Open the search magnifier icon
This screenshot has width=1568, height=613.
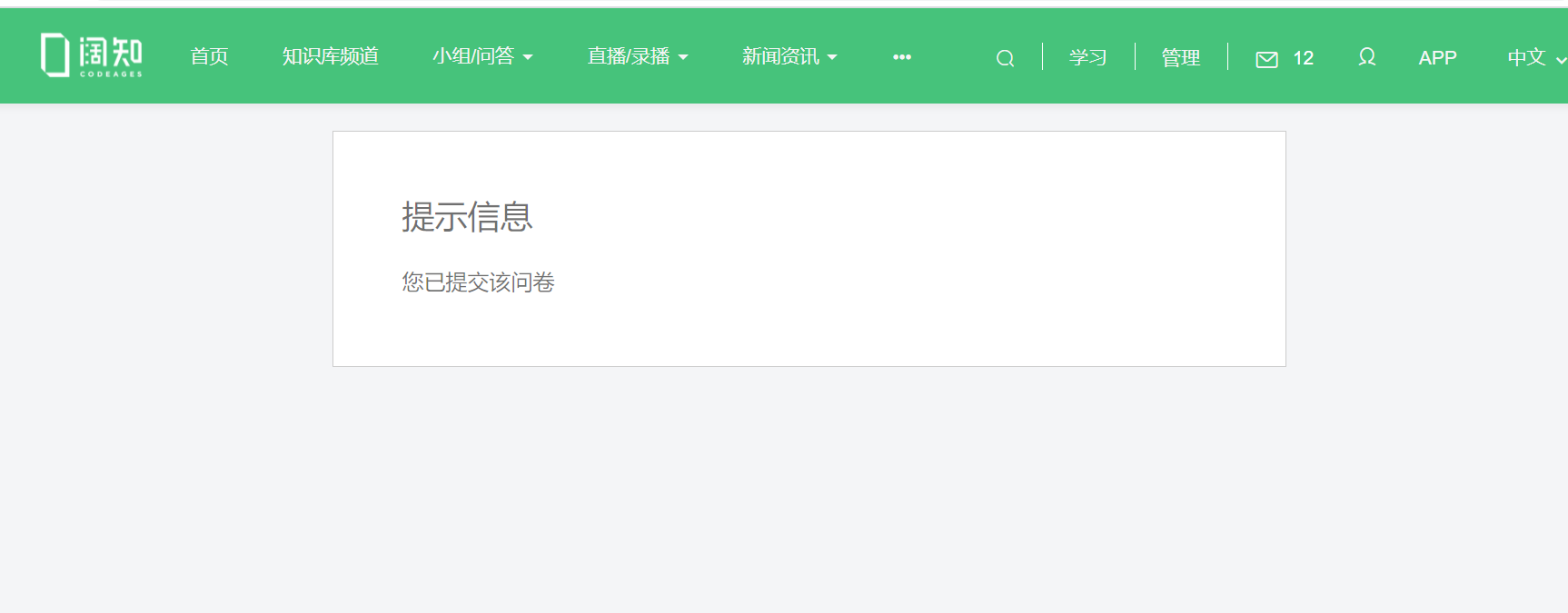click(1005, 58)
